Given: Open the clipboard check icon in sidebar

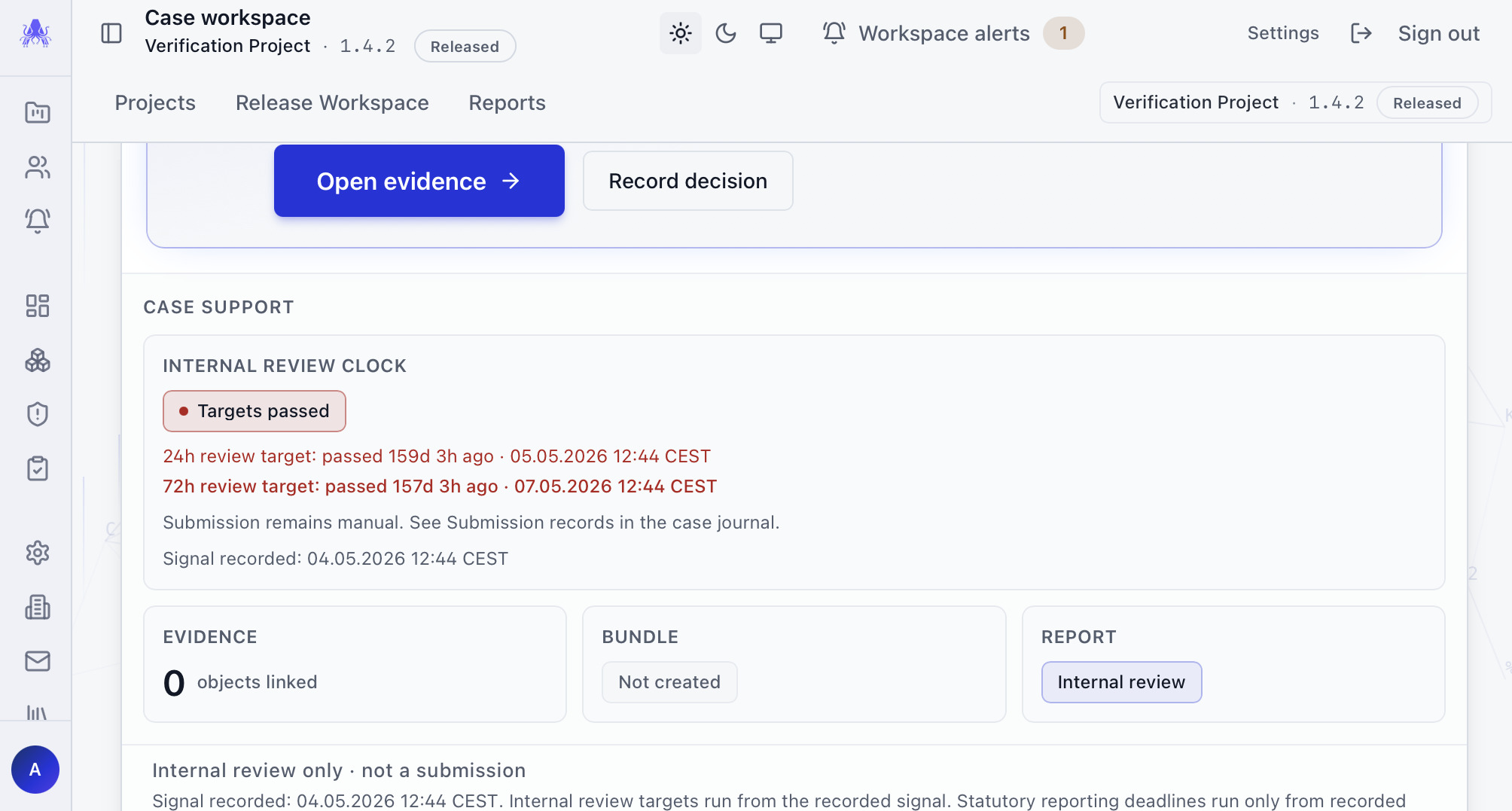Looking at the screenshot, I should [37, 468].
